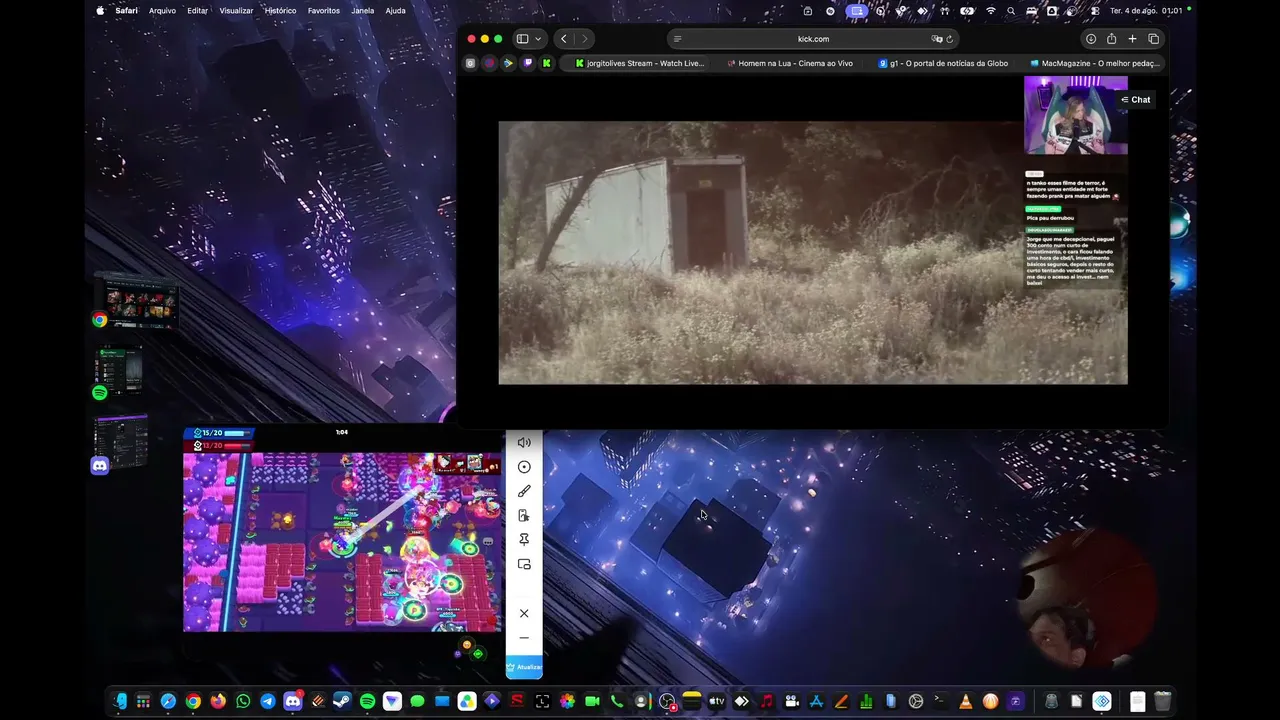Click the speaker volume icon in mirroring toolbar

pyautogui.click(x=524, y=443)
